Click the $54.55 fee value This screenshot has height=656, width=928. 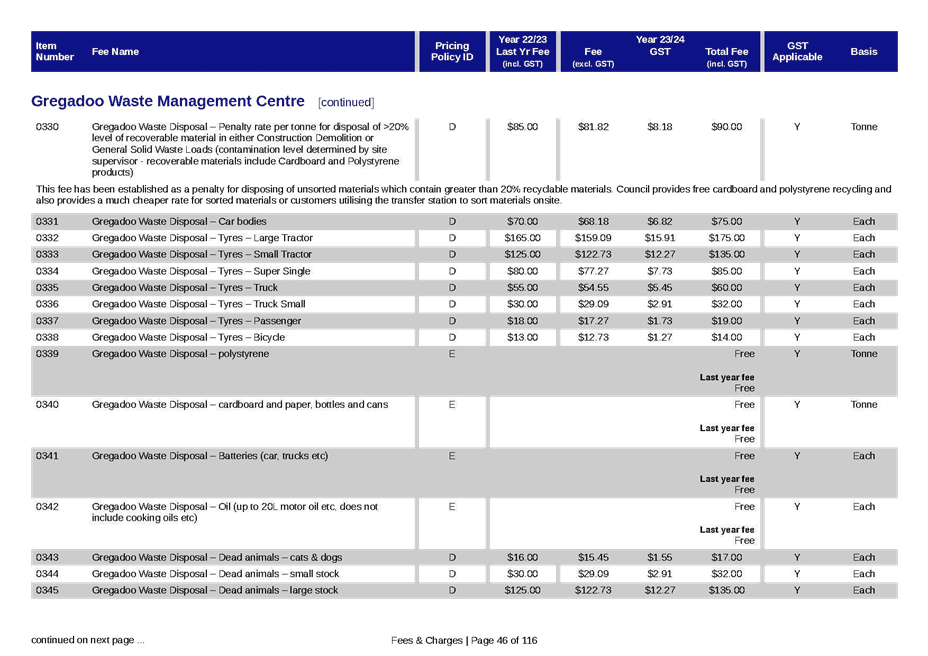[593, 288]
